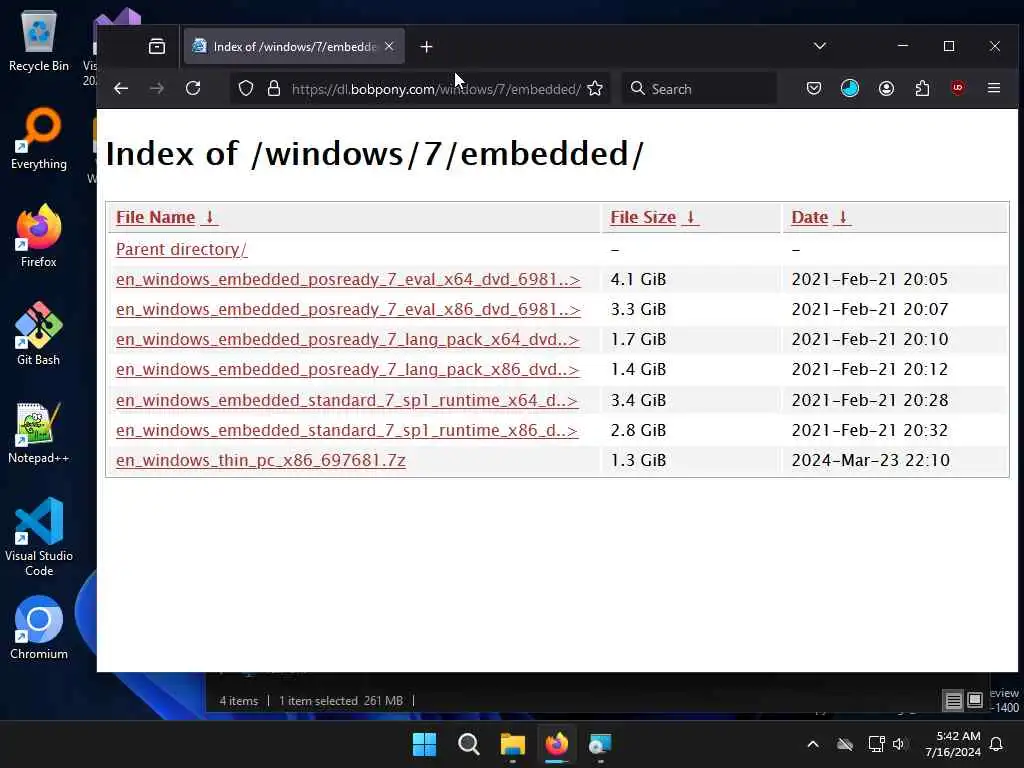
Task: Open taskbar Search icon
Action: (468, 744)
